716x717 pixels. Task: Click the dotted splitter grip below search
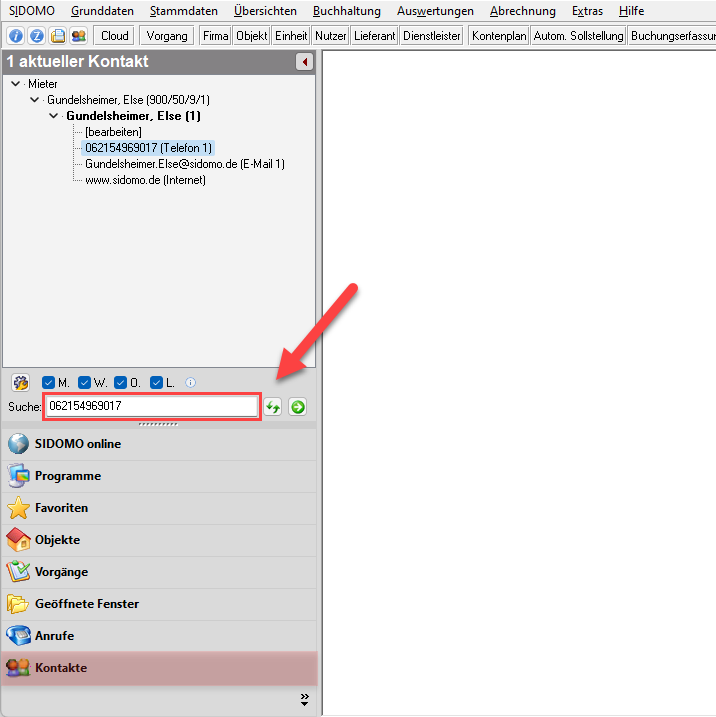click(158, 424)
